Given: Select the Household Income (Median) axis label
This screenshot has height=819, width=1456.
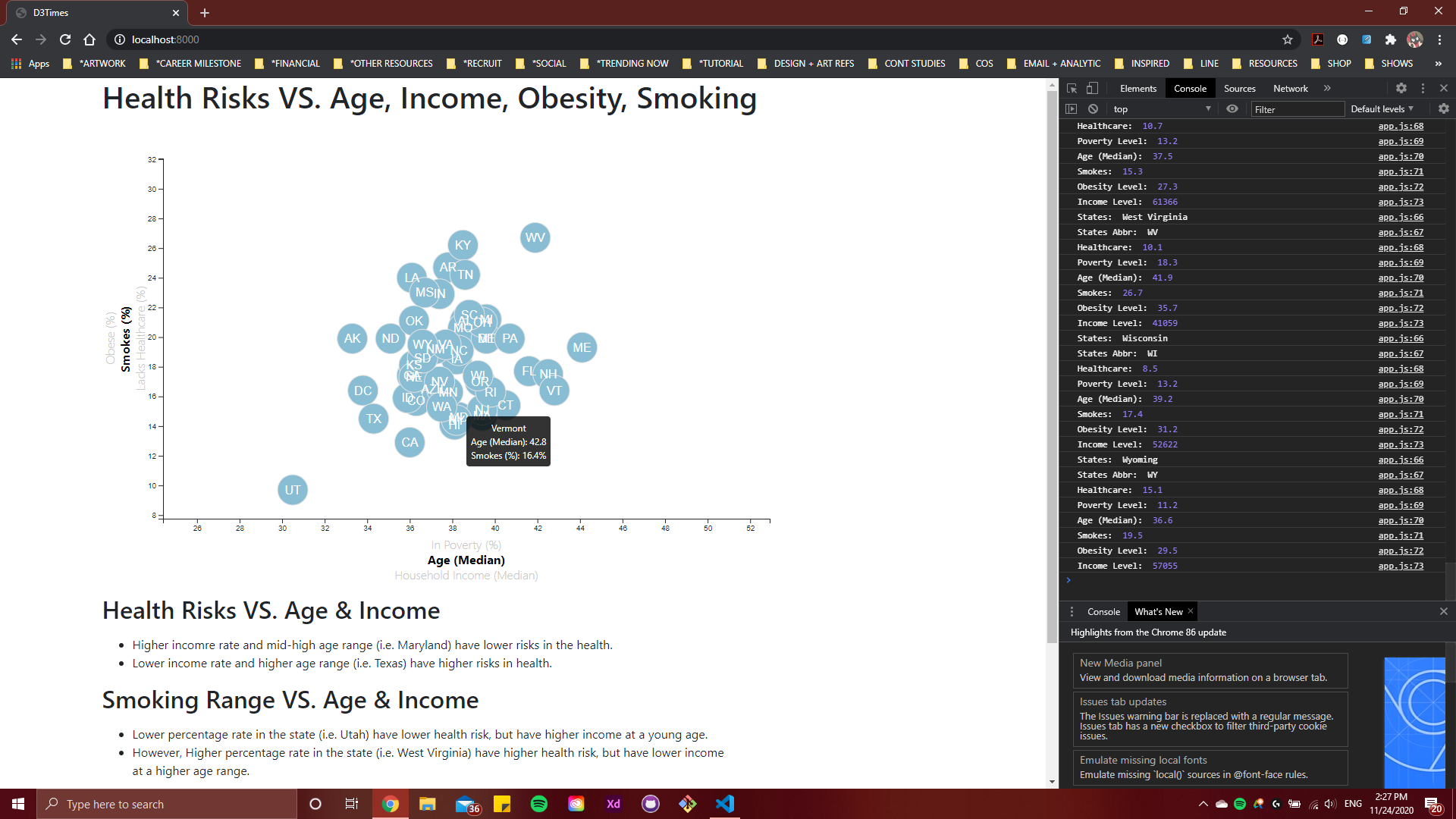Looking at the screenshot, I should 466,576.
